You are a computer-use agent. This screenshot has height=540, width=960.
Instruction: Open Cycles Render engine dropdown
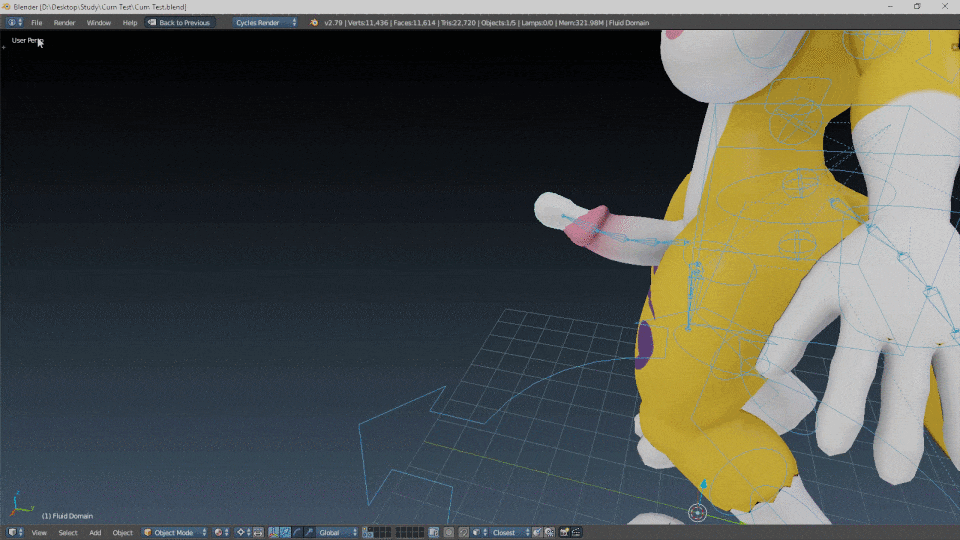[x=265, y=23]
